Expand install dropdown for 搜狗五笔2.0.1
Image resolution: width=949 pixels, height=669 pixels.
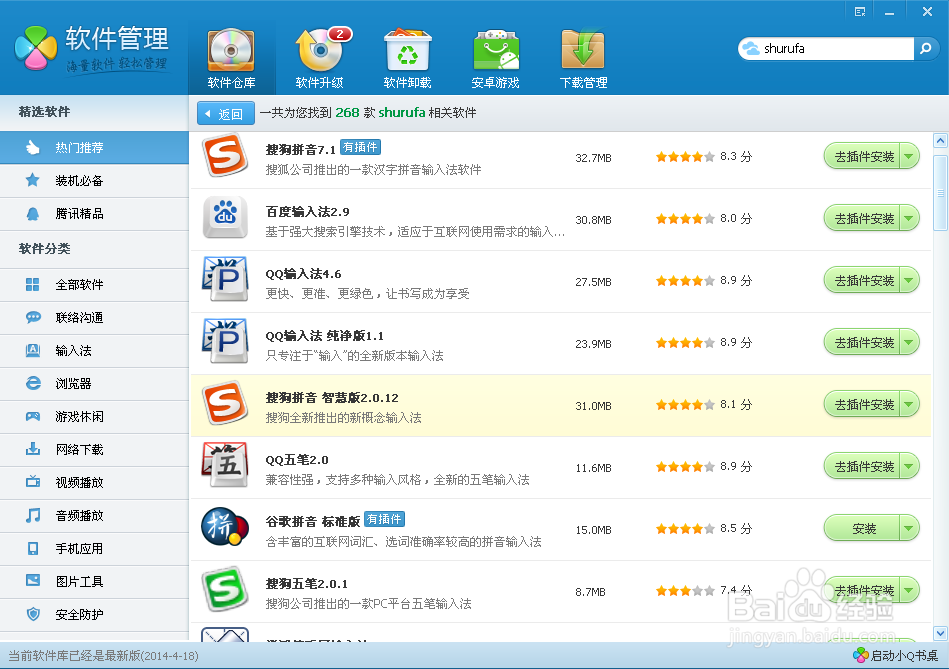coord(909,590)
